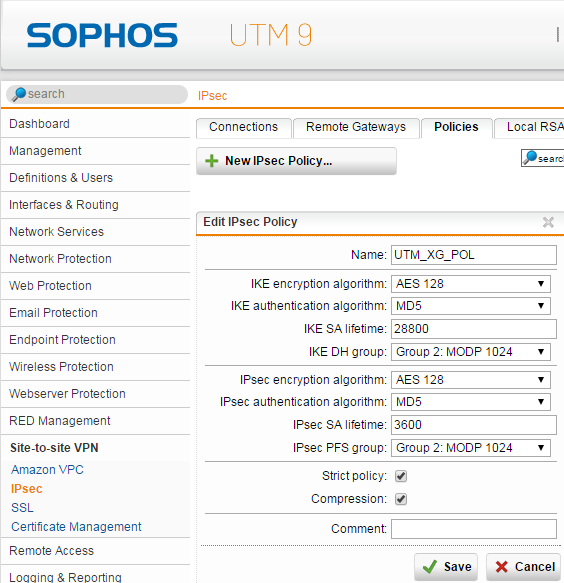Open Network Services menu

click(x=96, y=232)
